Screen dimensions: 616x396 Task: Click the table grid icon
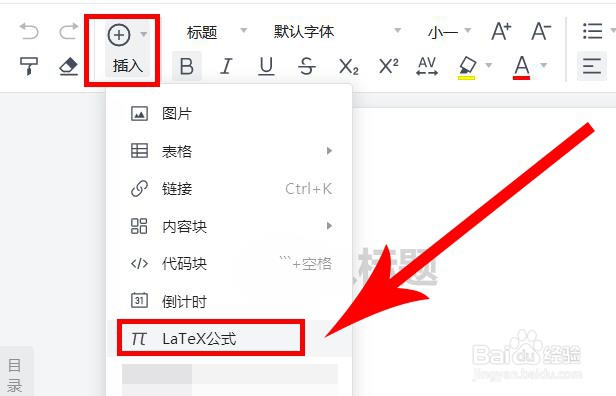click(139, 151)
